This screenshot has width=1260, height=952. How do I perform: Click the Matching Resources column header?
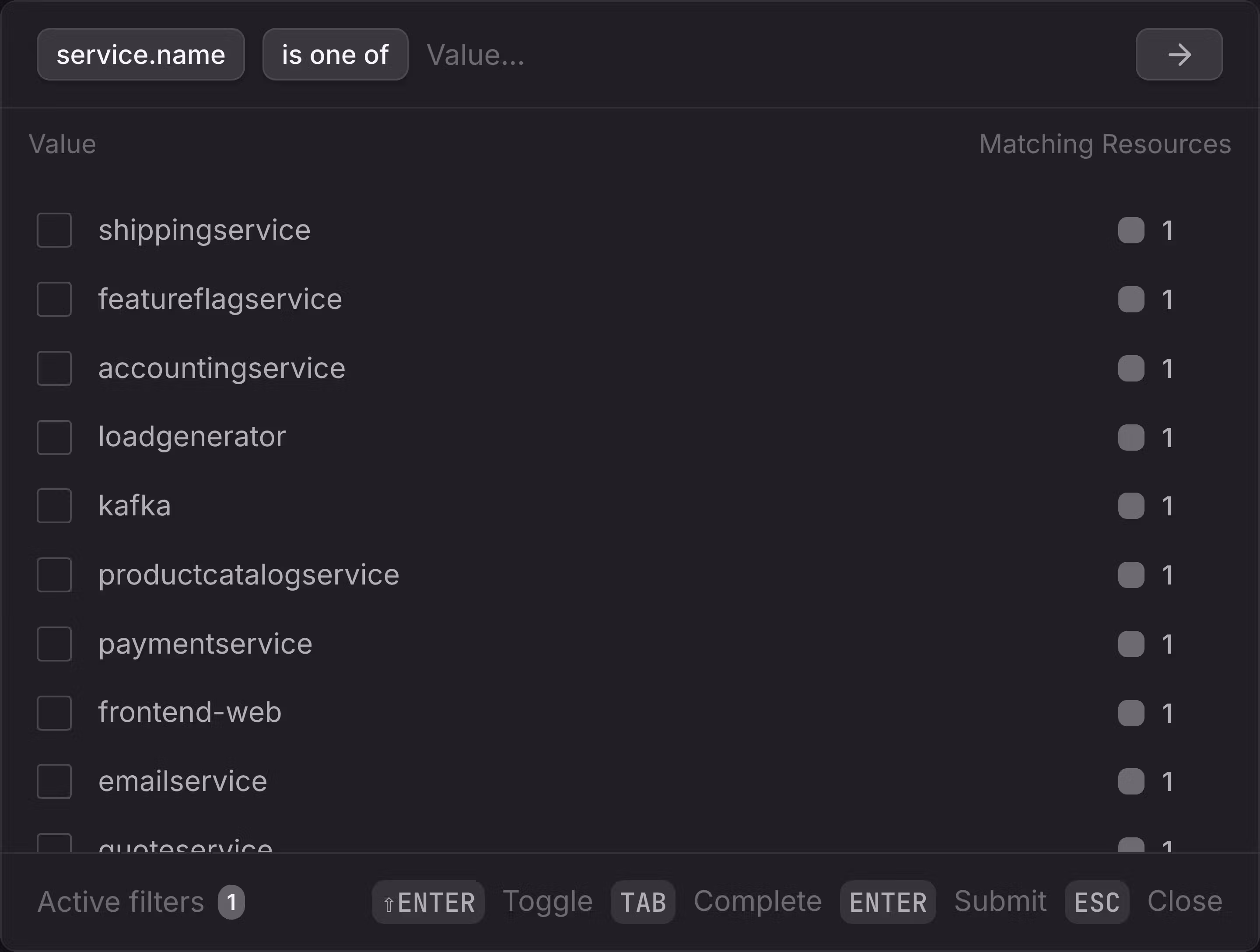tap(1105, 144)
